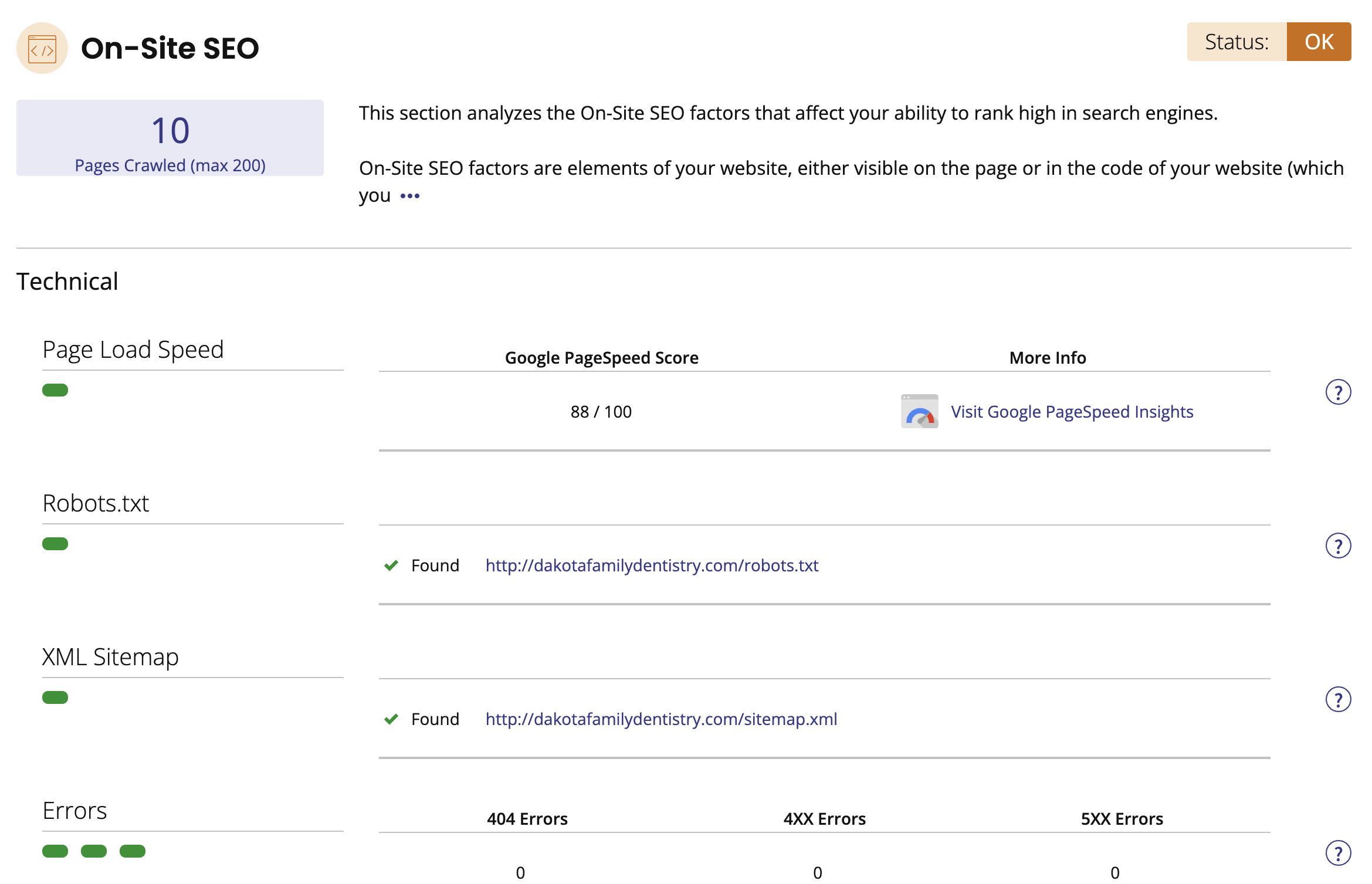Click the 404 Errors column header
The height and width of the screenshot is (884, 1372).
(527, 819)
